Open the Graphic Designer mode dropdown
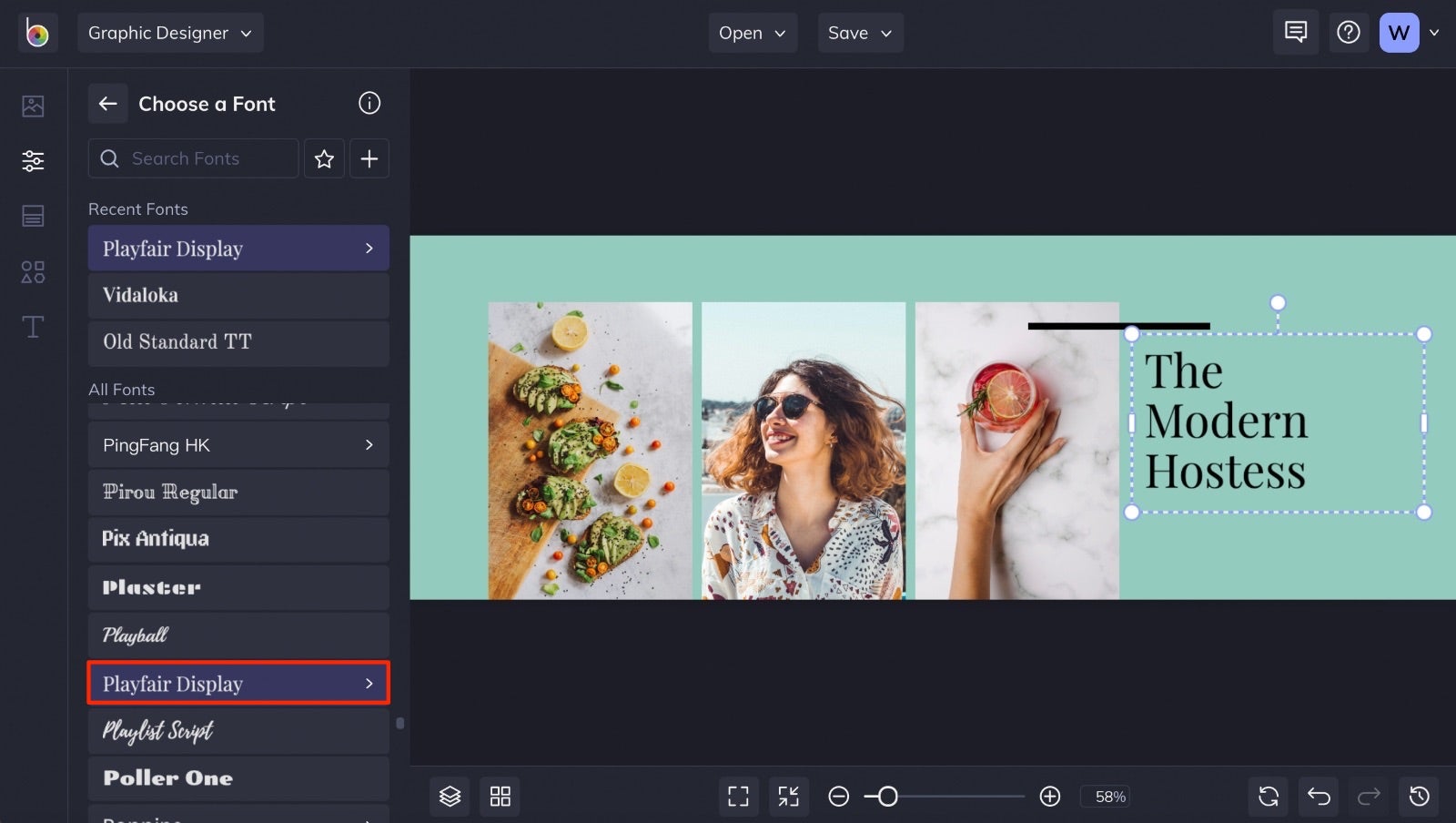Viewport: 1456px width, 823px height. click(169, 32)
